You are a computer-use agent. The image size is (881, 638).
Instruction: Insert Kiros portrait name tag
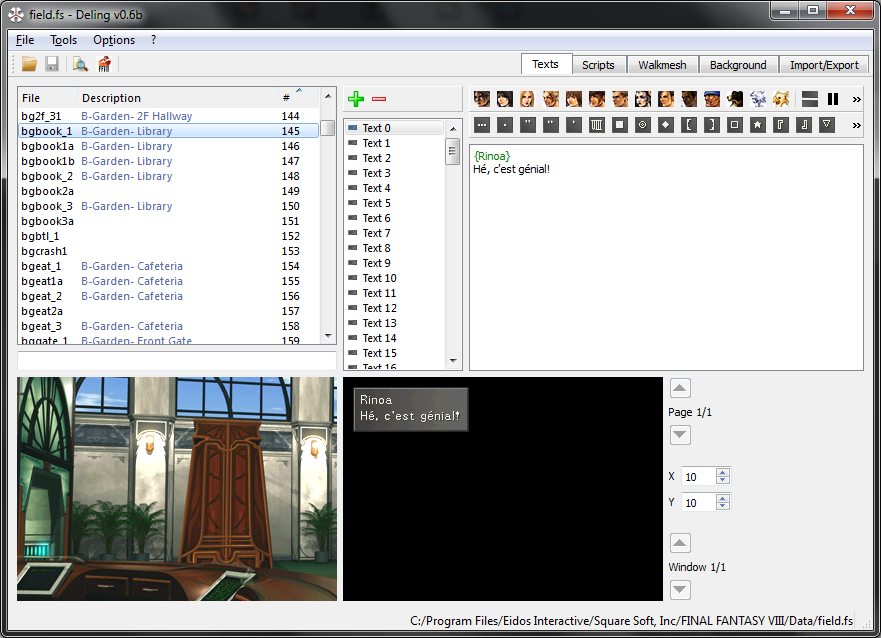pyautogui.click(x=689, y=99)
